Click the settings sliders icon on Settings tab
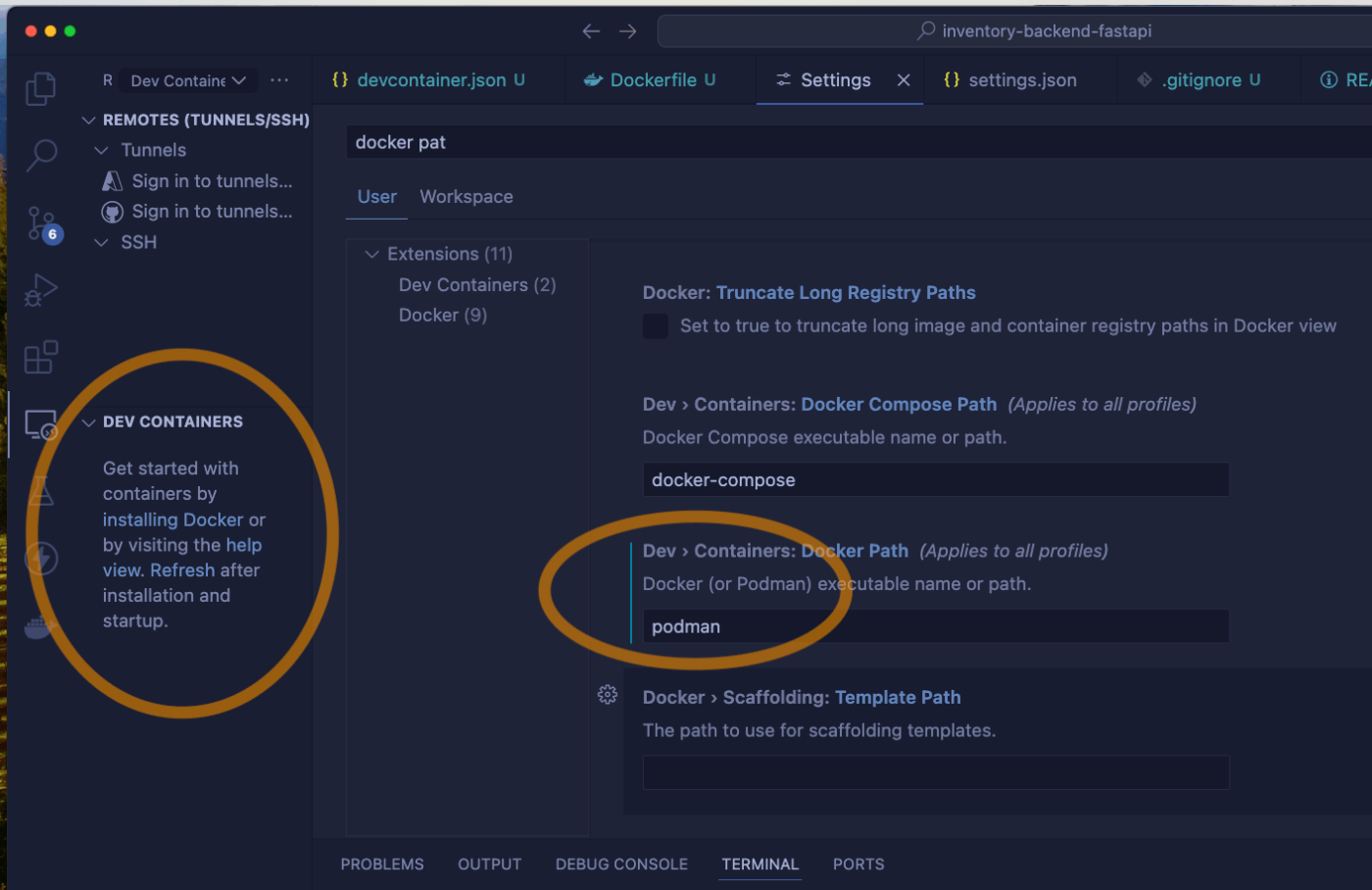Image resolution: width=1372 pixels, height=890 pixels. point(784,80)
